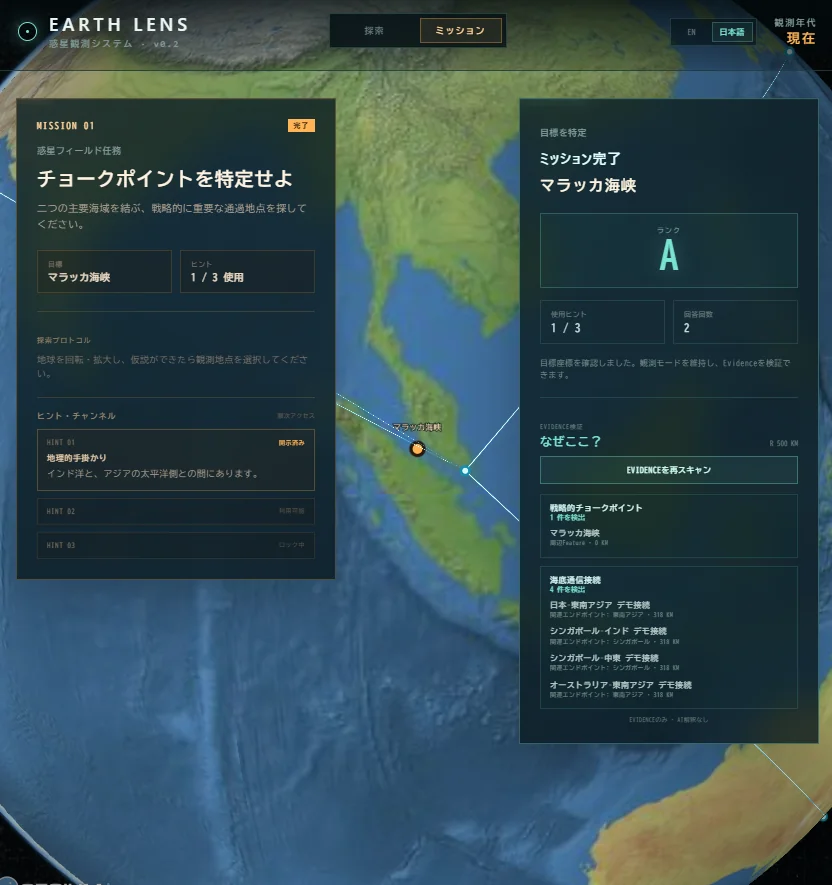
Task: Click the 探索プロトコル section label
Action: tap(64, 340)
